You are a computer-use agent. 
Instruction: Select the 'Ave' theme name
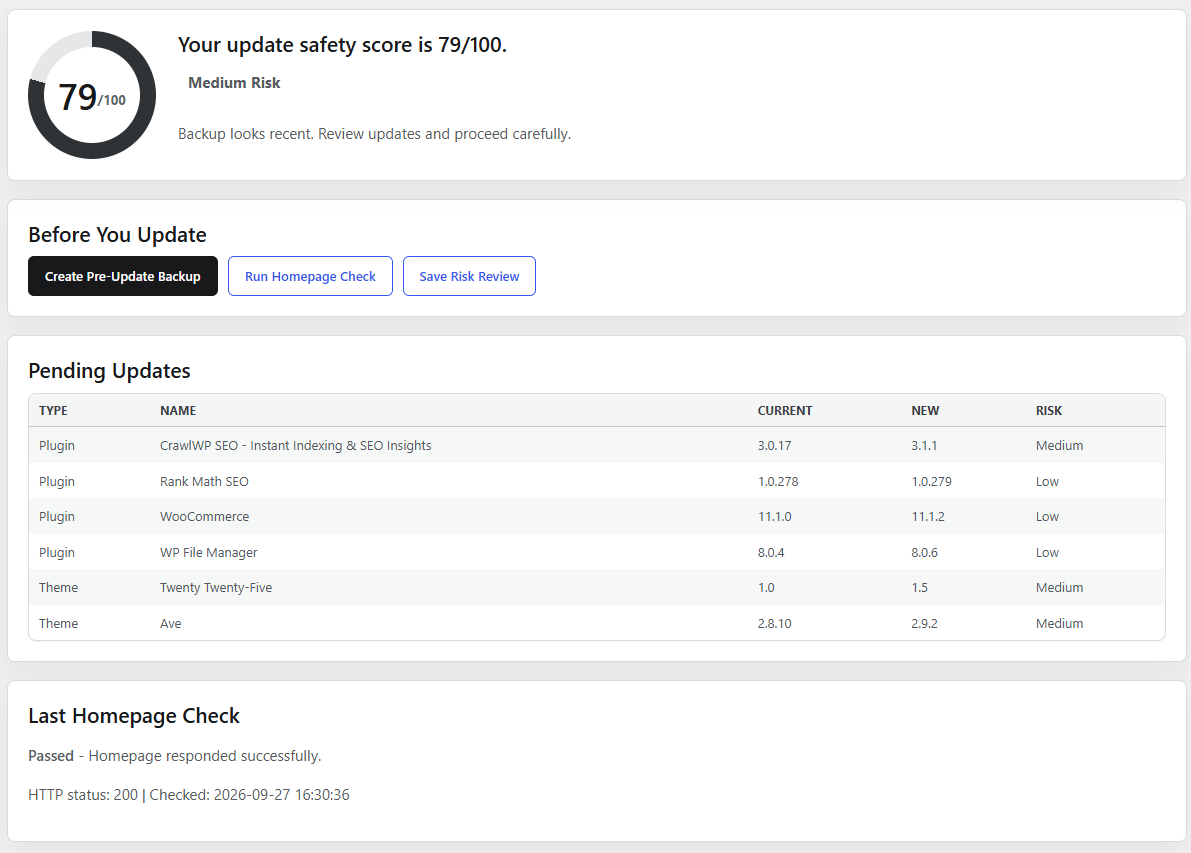171,623
